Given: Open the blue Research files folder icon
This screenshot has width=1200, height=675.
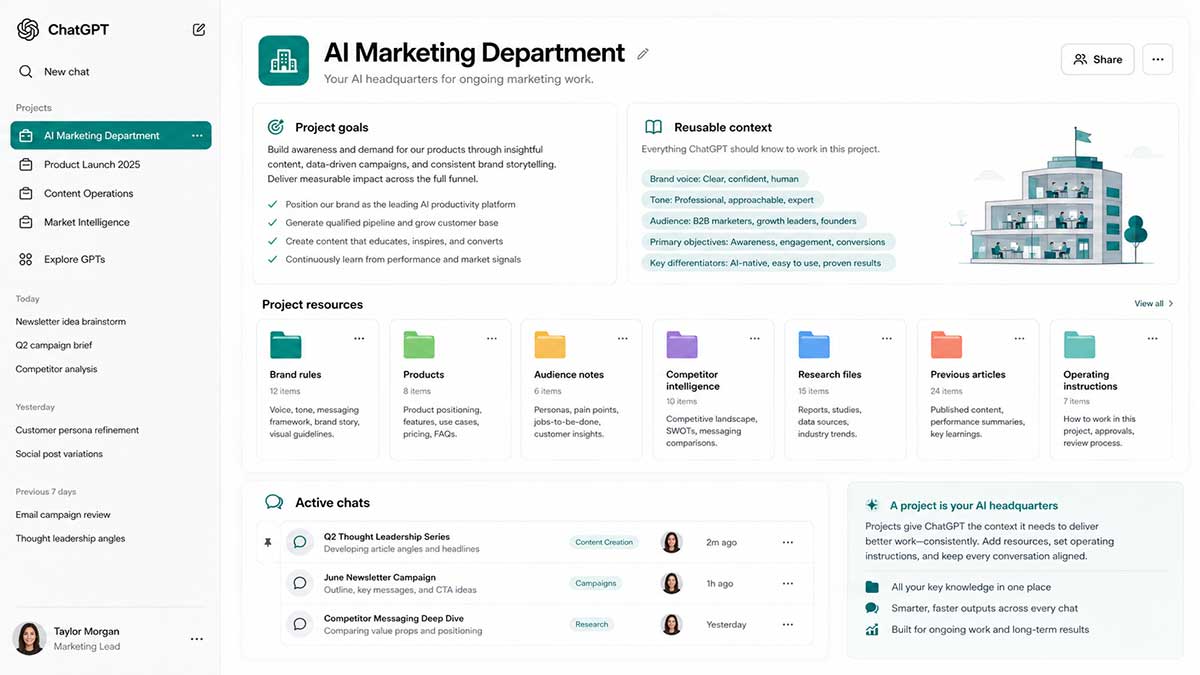Looking at the screenshot, I should coord(814,345).
